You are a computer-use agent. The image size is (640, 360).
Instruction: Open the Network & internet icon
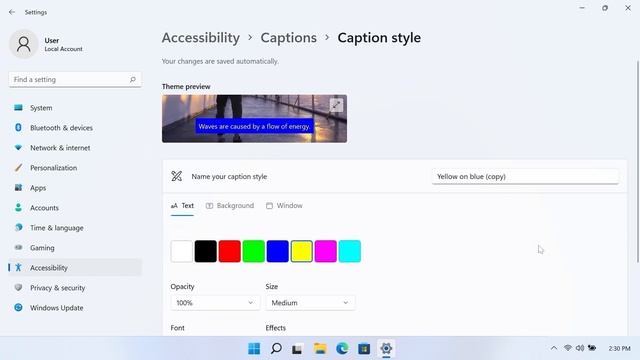coord(18,148)
